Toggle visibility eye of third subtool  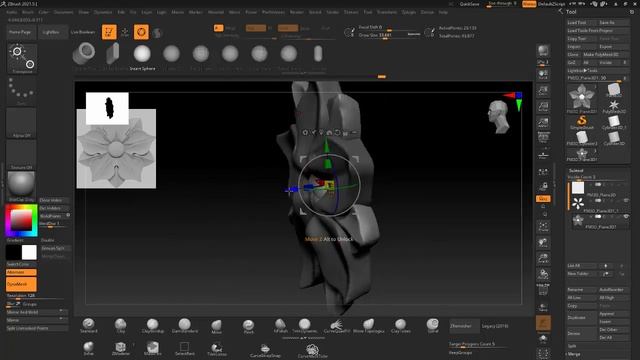point(626,217)
